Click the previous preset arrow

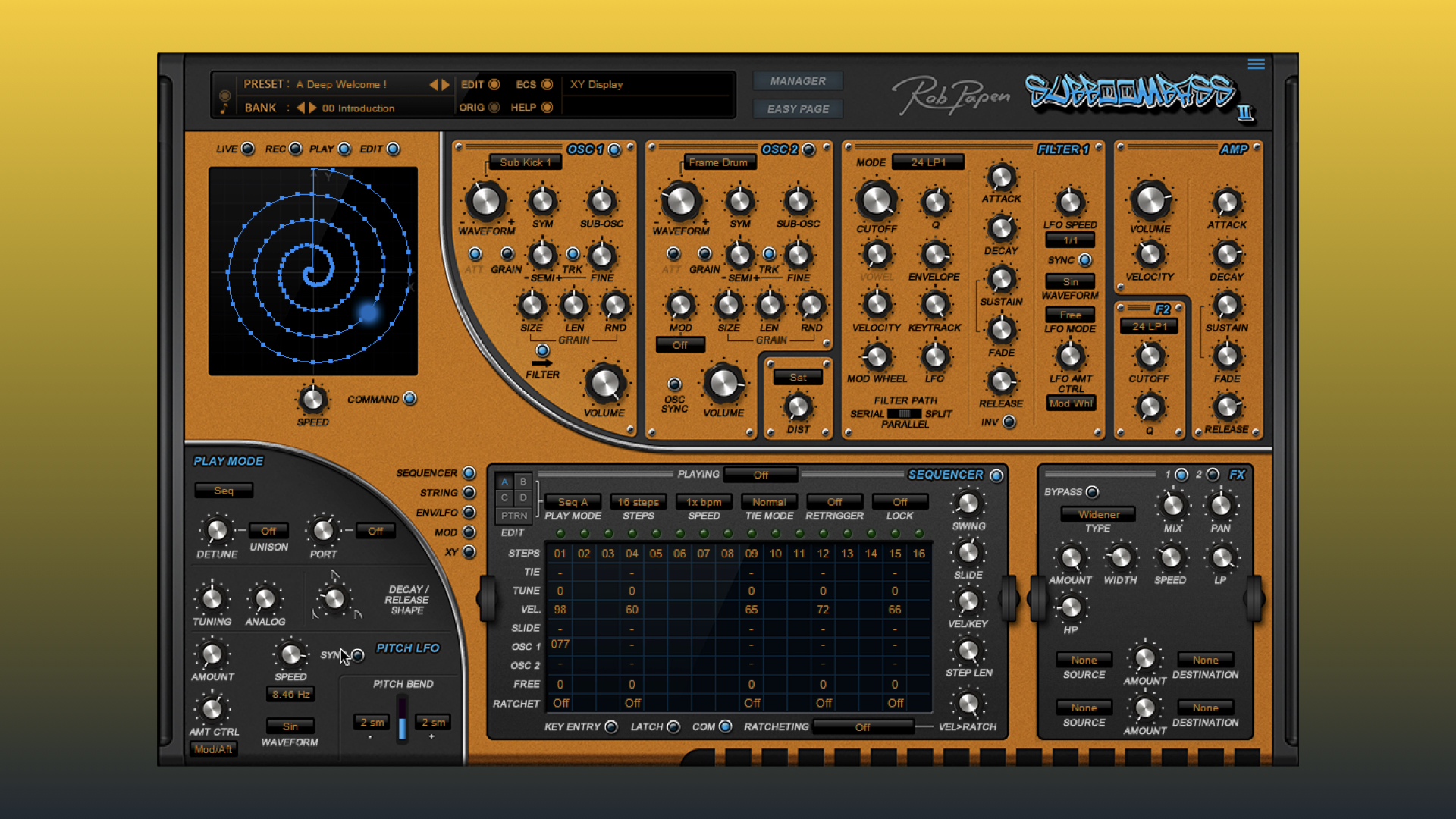coord(434,85)
